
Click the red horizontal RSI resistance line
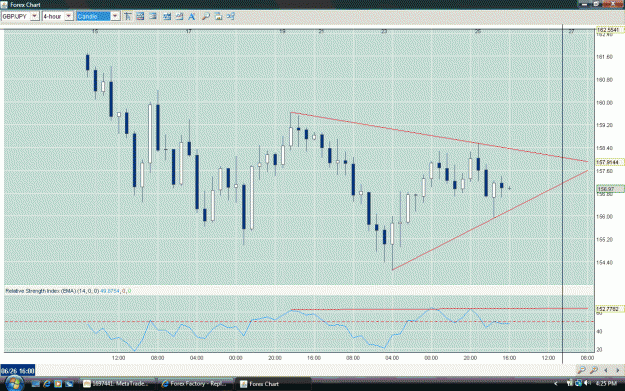click(x=438, y=309)
